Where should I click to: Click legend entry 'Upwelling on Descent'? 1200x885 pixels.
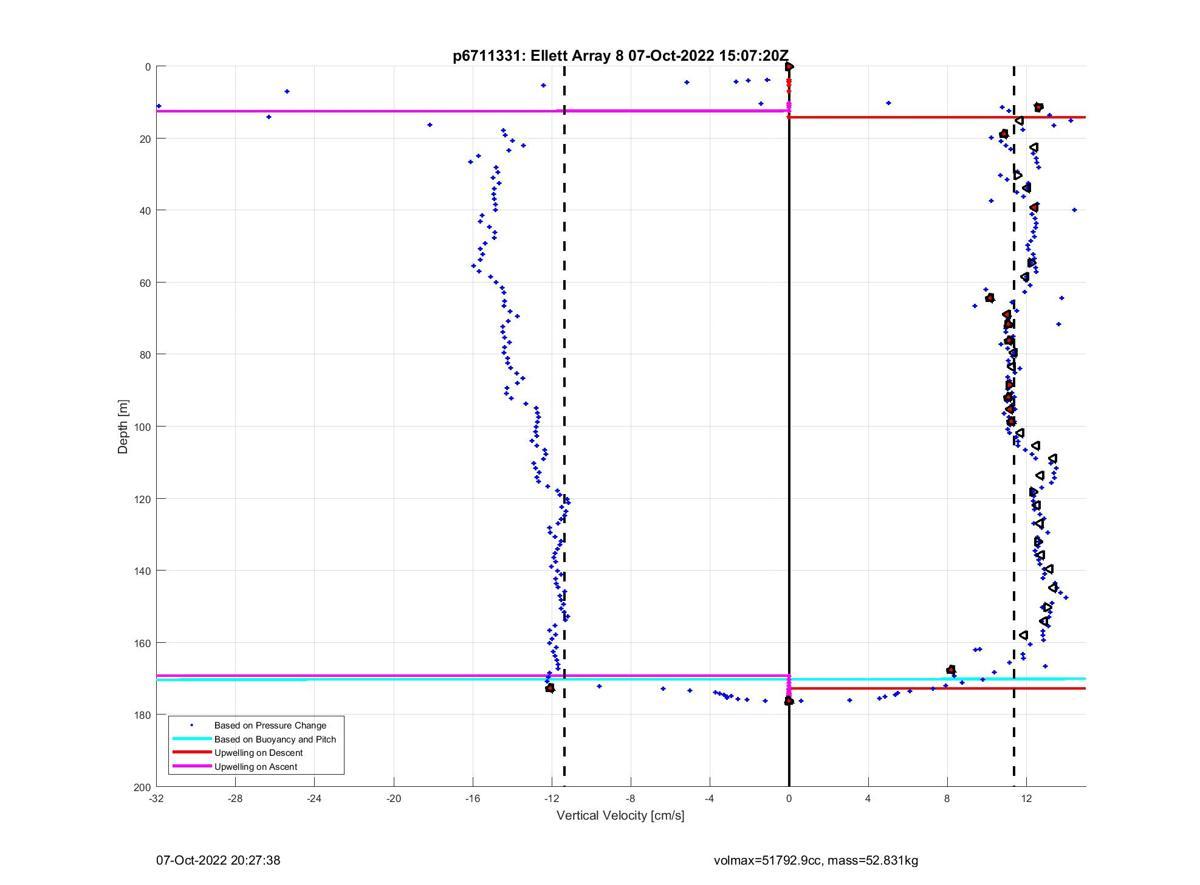[x=258, y=753]
